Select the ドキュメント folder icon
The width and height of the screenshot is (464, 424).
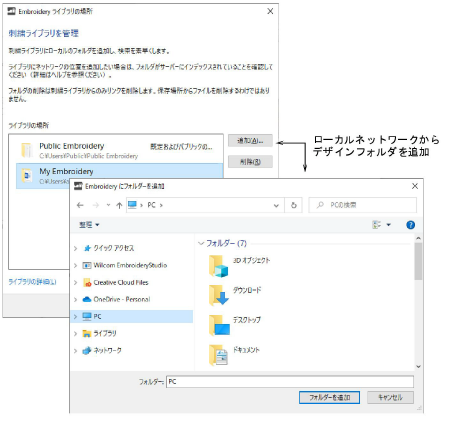coord(219,355)
